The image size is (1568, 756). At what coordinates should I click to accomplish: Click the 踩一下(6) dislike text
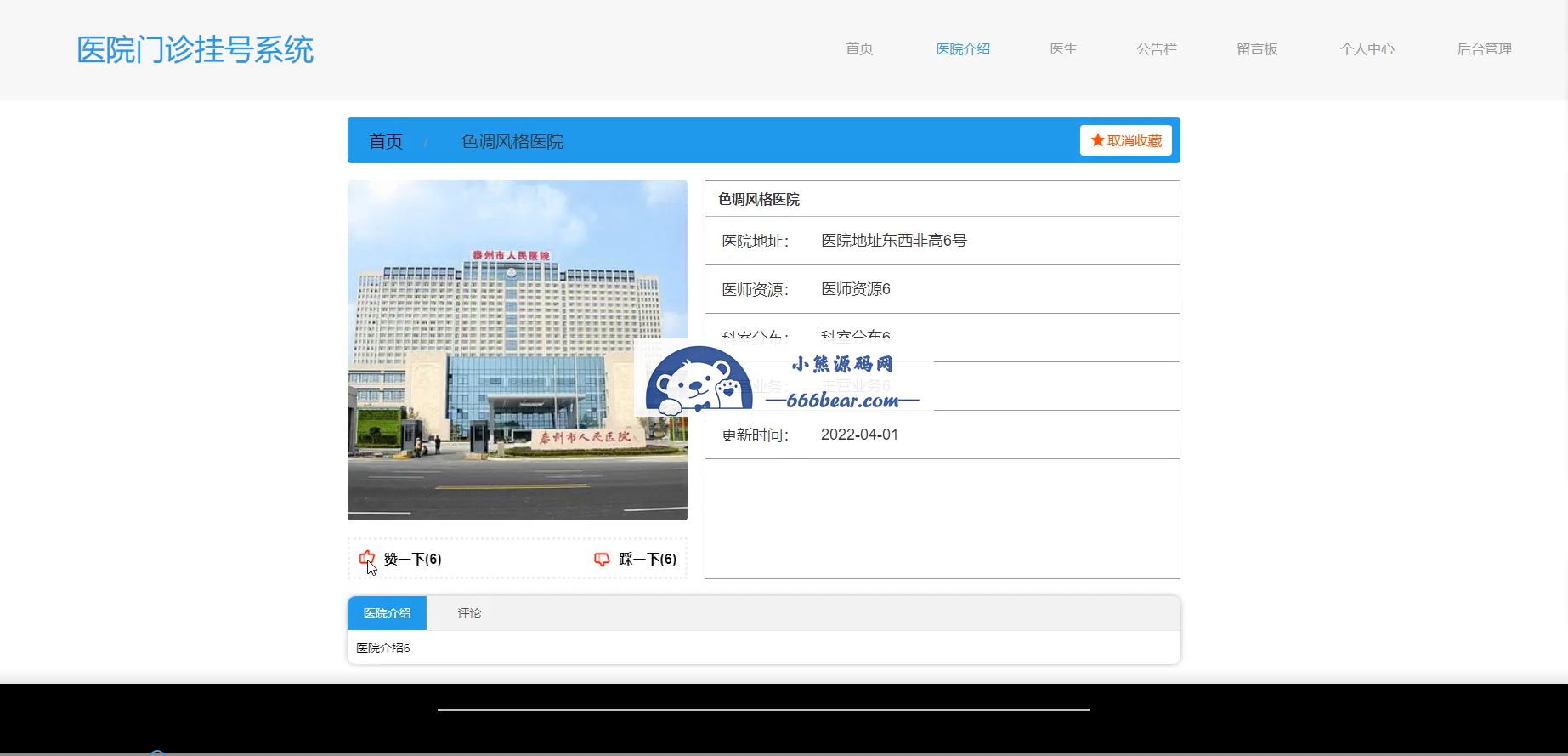pos(648,559)
